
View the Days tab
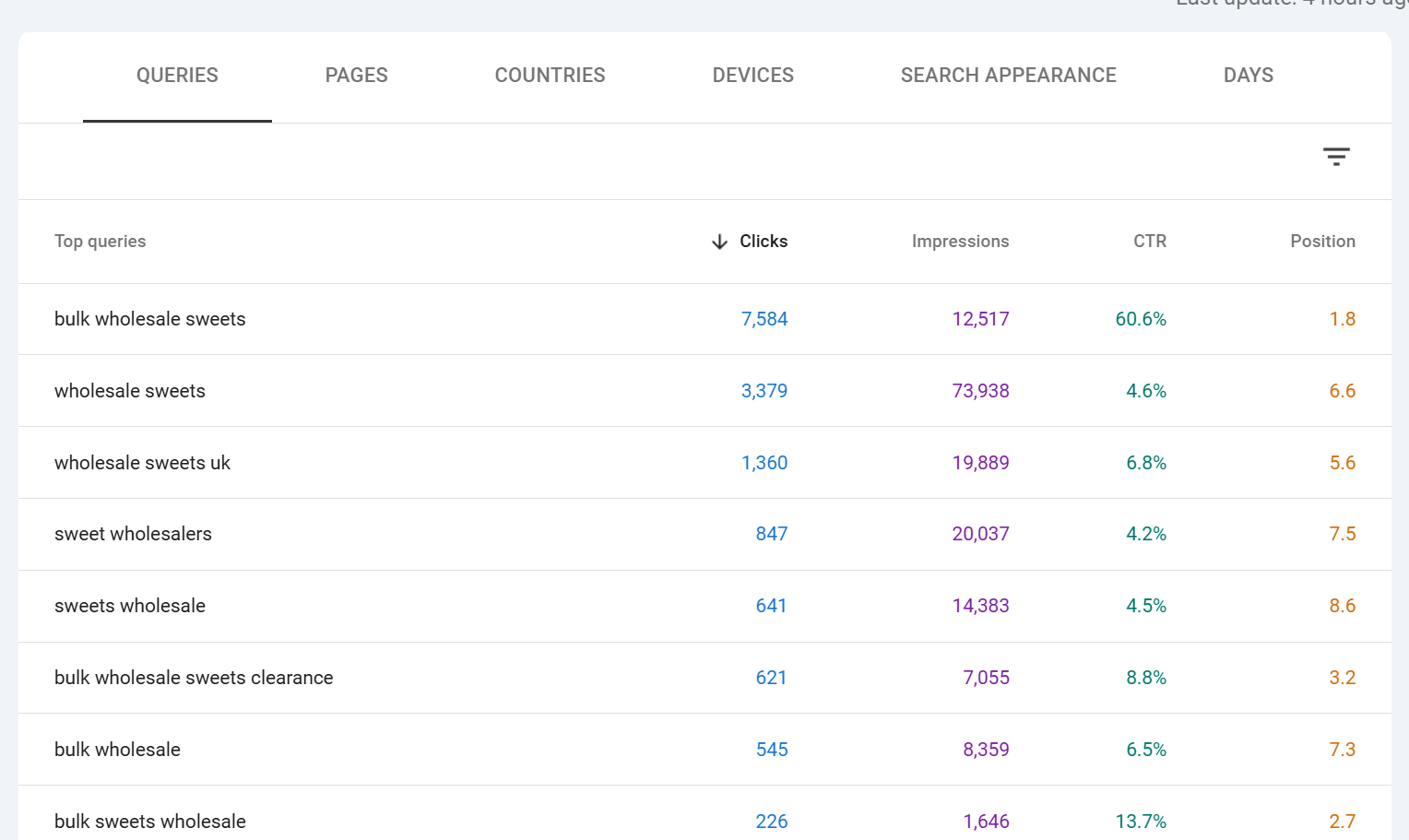click(x=1248, y=76)
